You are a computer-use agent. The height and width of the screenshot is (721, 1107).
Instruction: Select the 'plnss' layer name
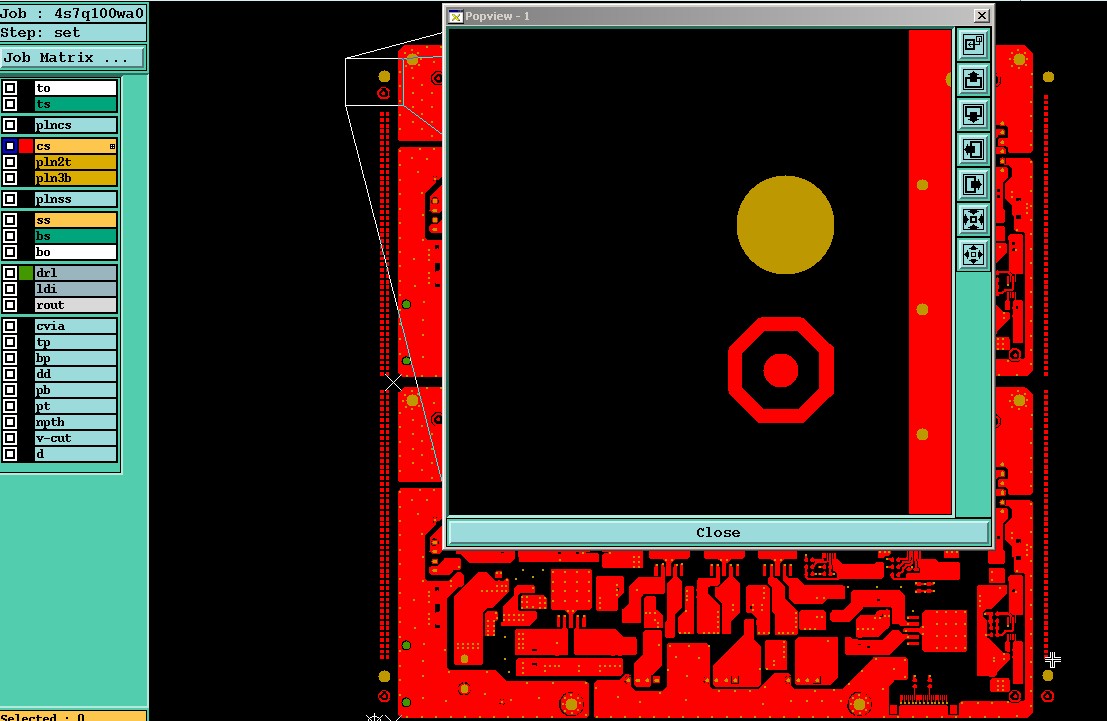[76, 199]
